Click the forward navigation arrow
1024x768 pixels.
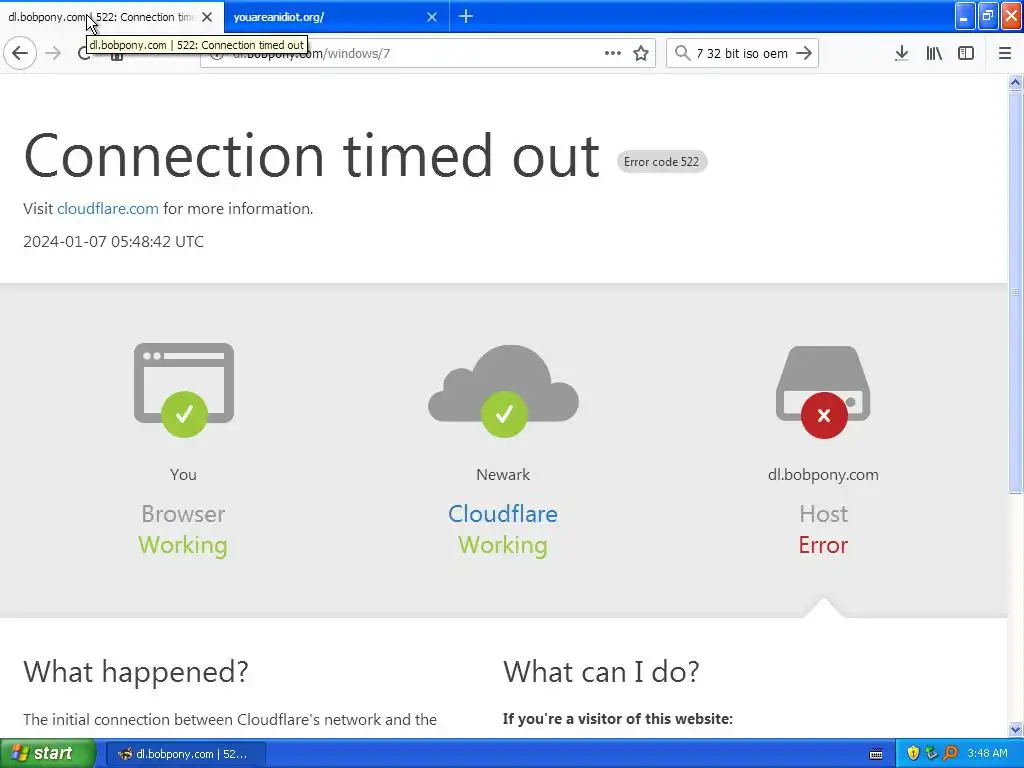(54, 53)
